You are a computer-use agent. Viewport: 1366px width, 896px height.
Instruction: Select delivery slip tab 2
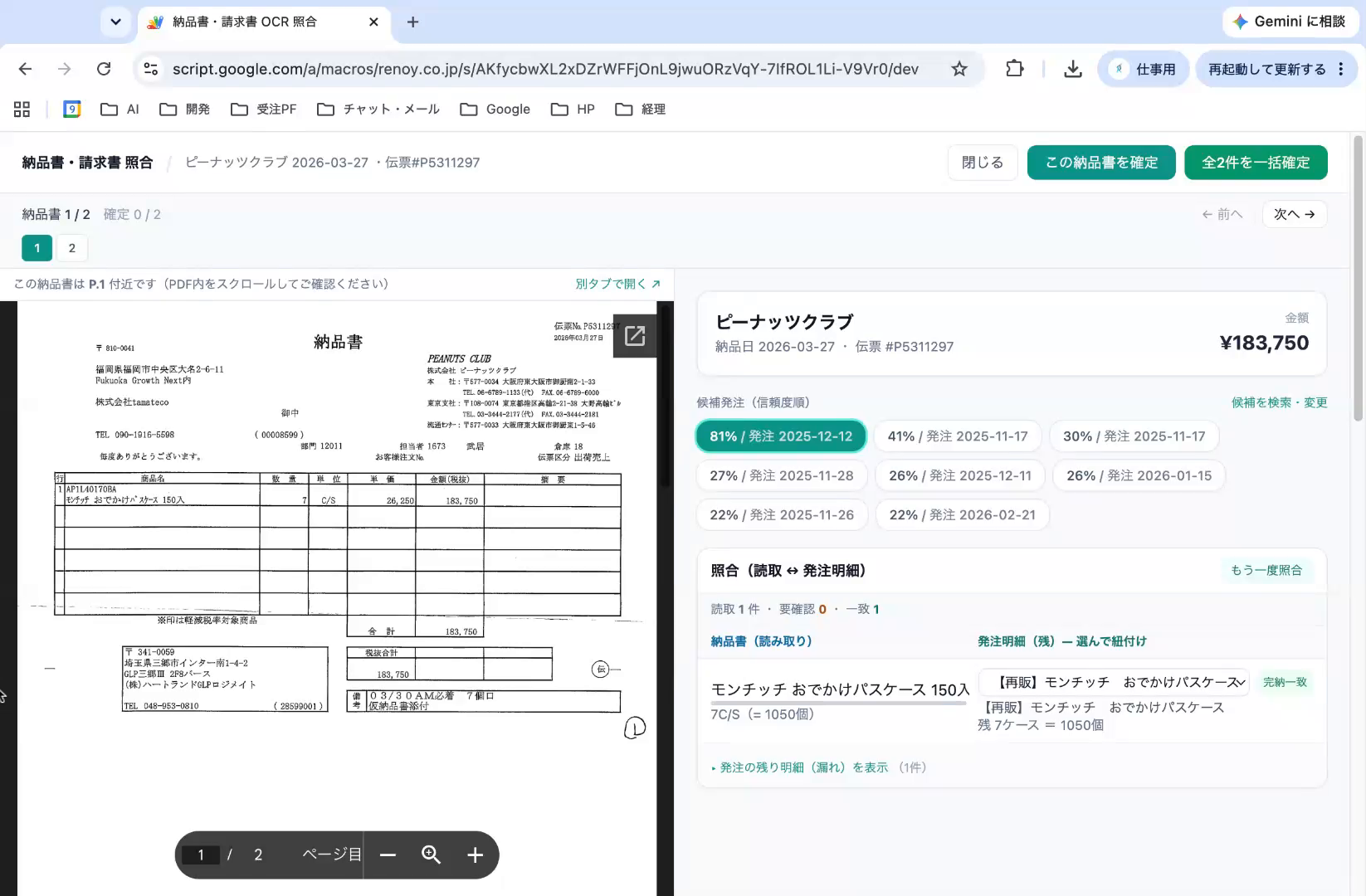(x=72, y=248)
